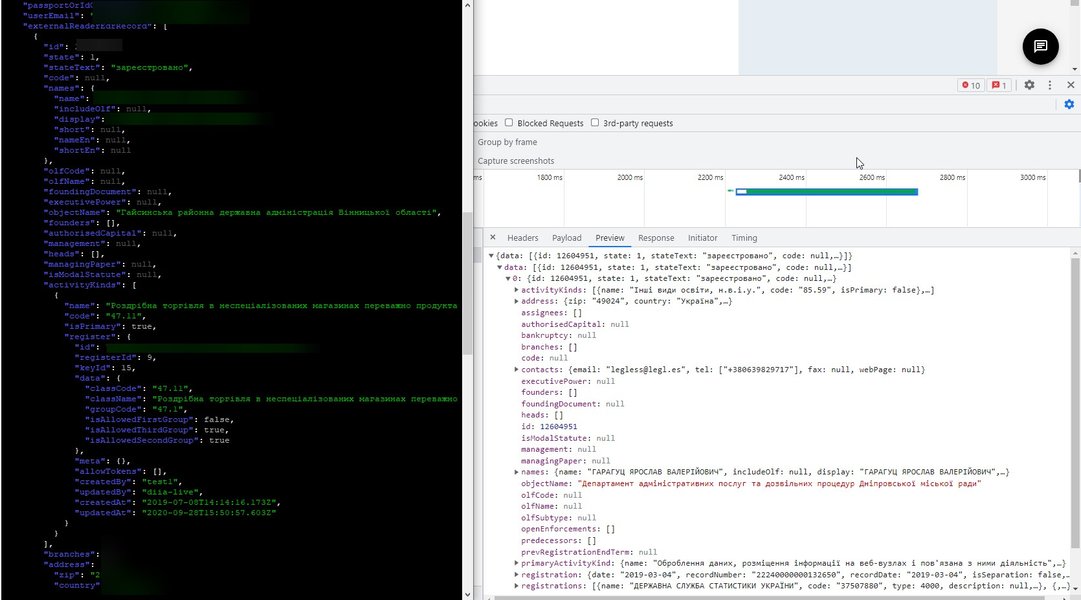Switch to the Headers tab
1081x600 pixels.
pos(522,238)
